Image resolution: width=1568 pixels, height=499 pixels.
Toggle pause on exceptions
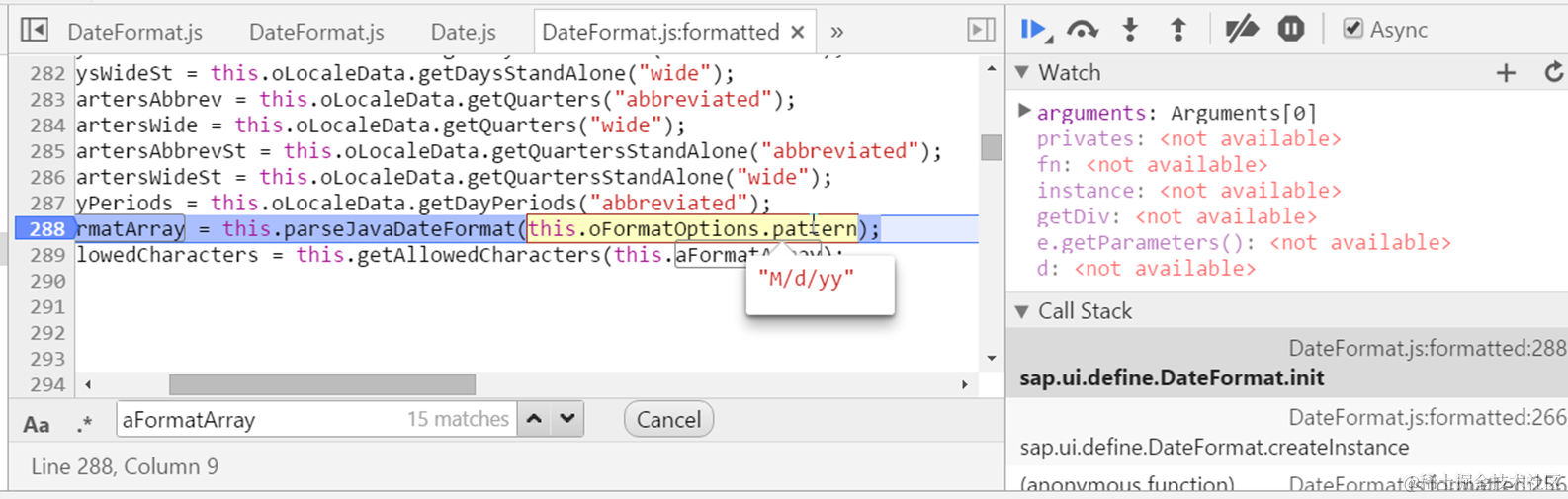pos(1291,30)
